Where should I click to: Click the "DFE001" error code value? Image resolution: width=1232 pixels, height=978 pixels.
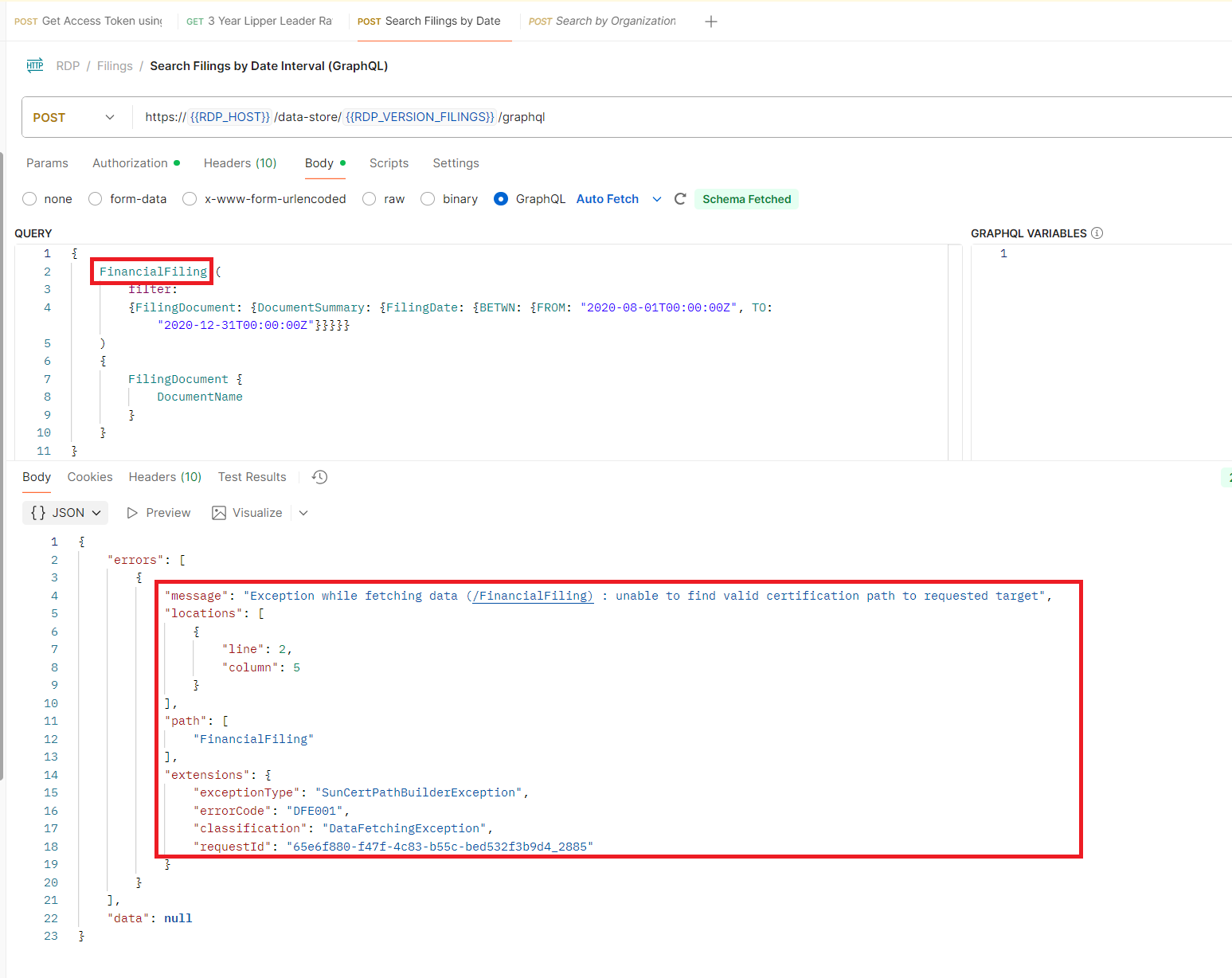pos(315,811)
